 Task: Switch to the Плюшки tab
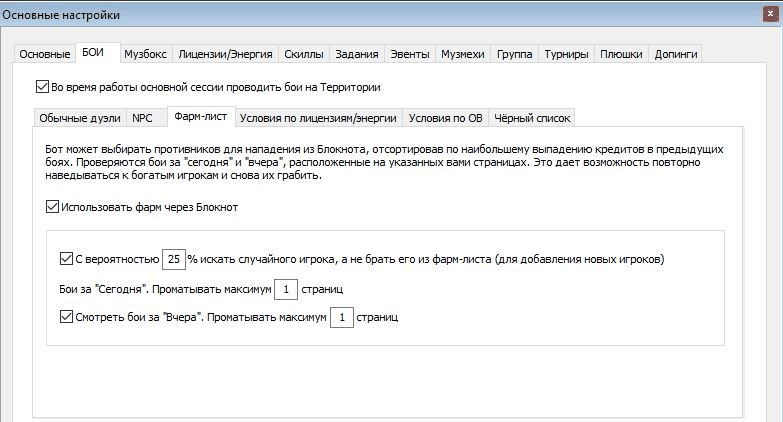tap(621, 54)
